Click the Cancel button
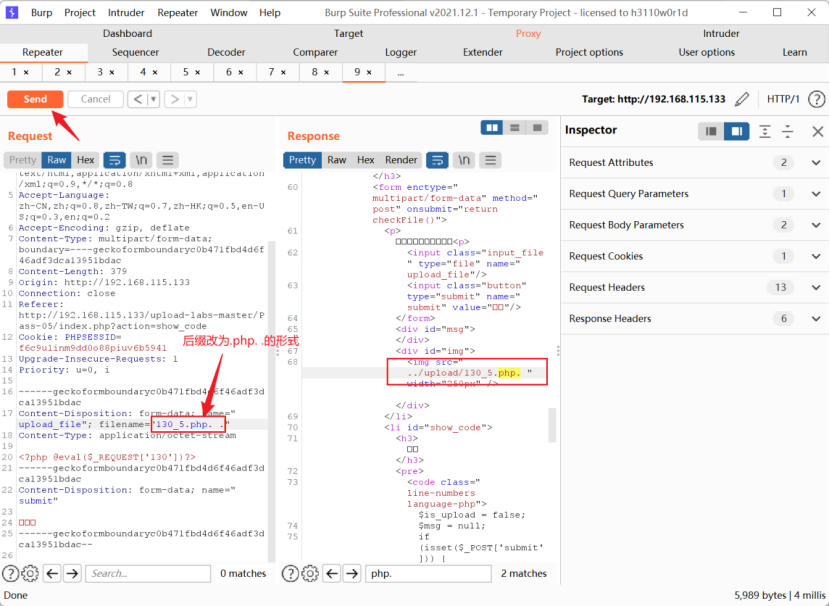830x606 pixels. pyautogui.click(x=96, y=99)
